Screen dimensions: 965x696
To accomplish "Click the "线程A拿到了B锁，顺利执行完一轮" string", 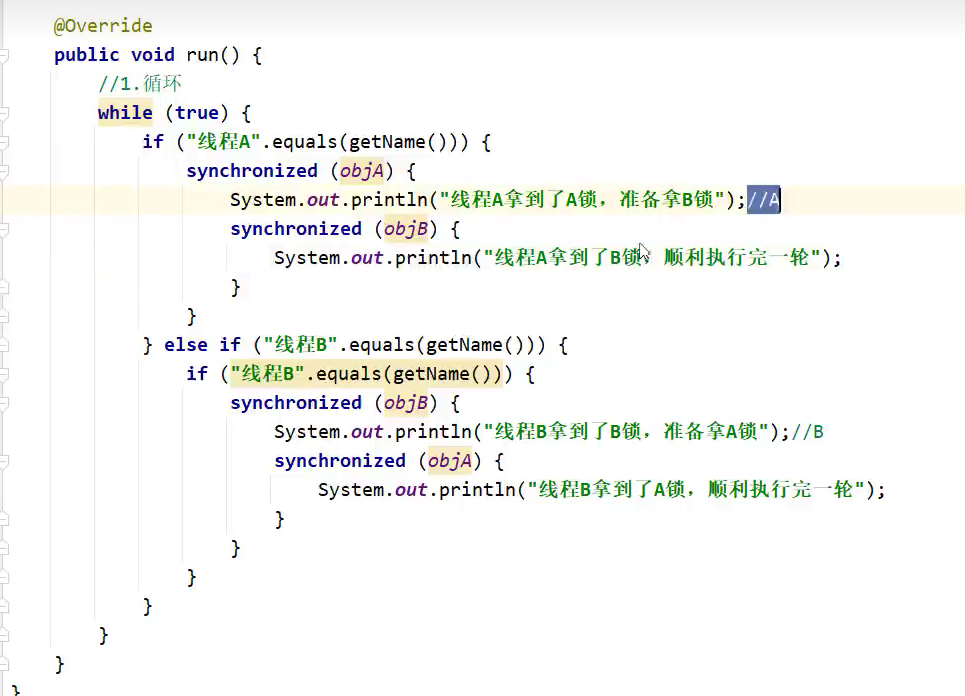I will point(652,257).
